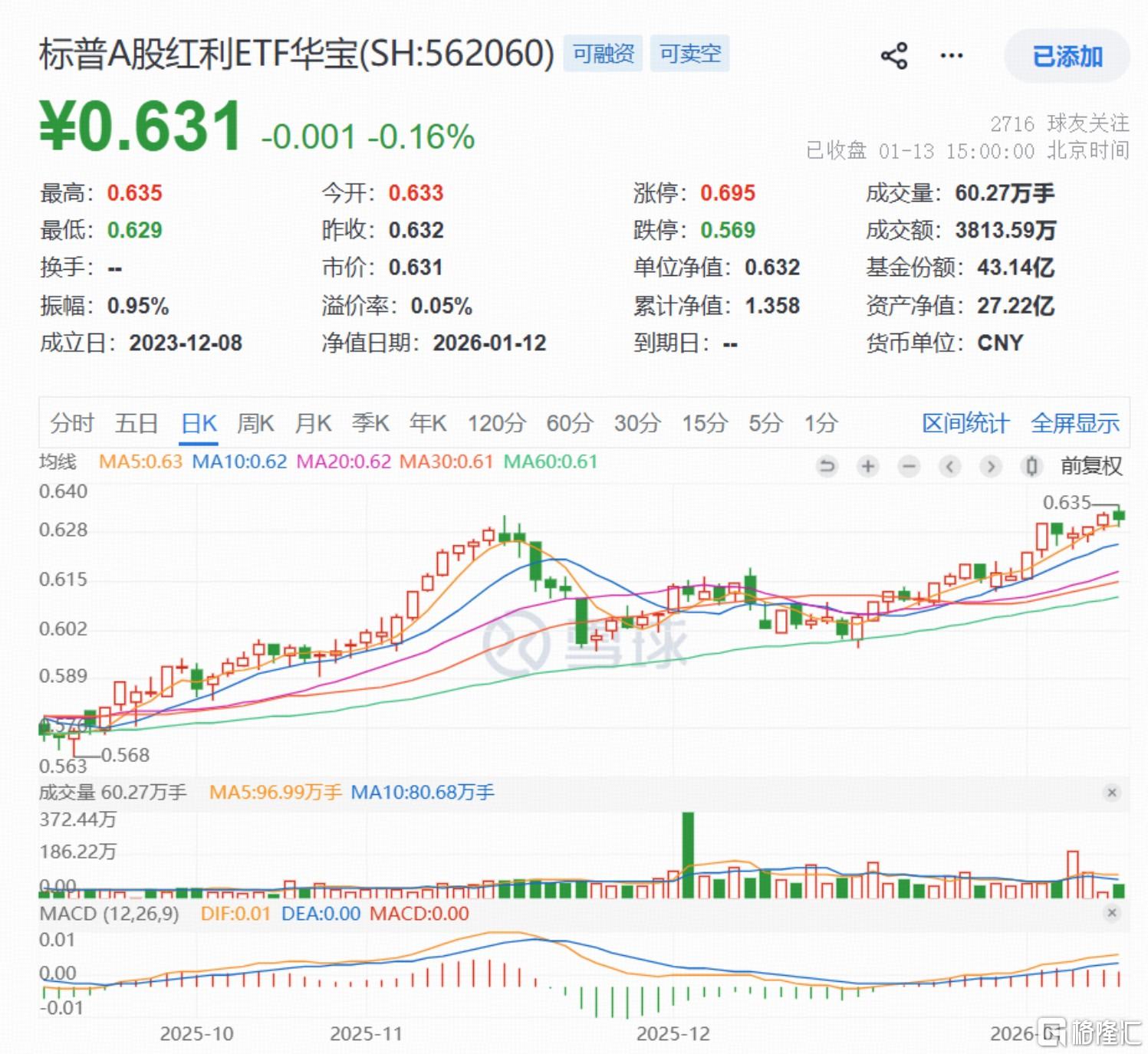Click the DIF:0.01 indicator value
This screenshot has height=1054, width=1148.
(x=235, y=913)
